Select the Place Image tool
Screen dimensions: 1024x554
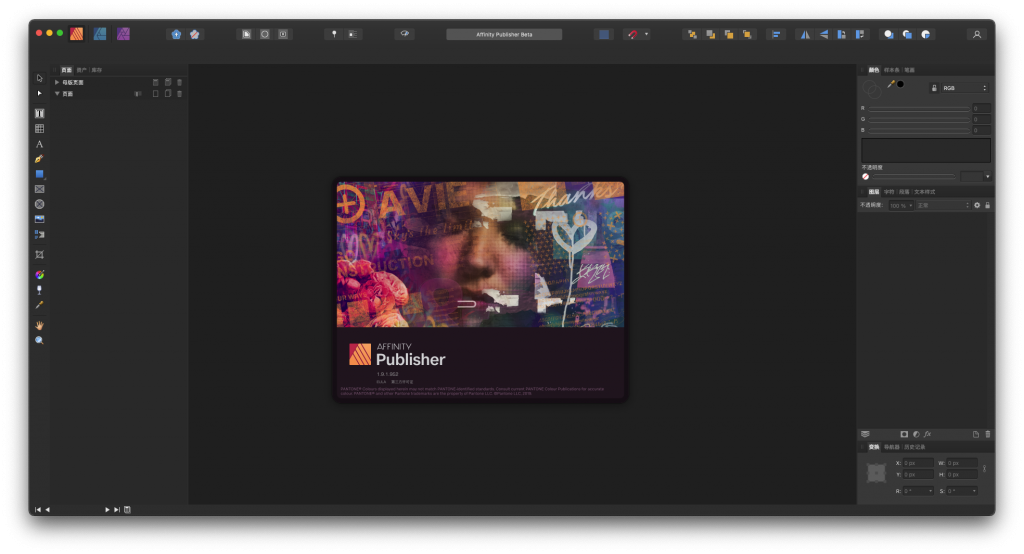[39, 219]
